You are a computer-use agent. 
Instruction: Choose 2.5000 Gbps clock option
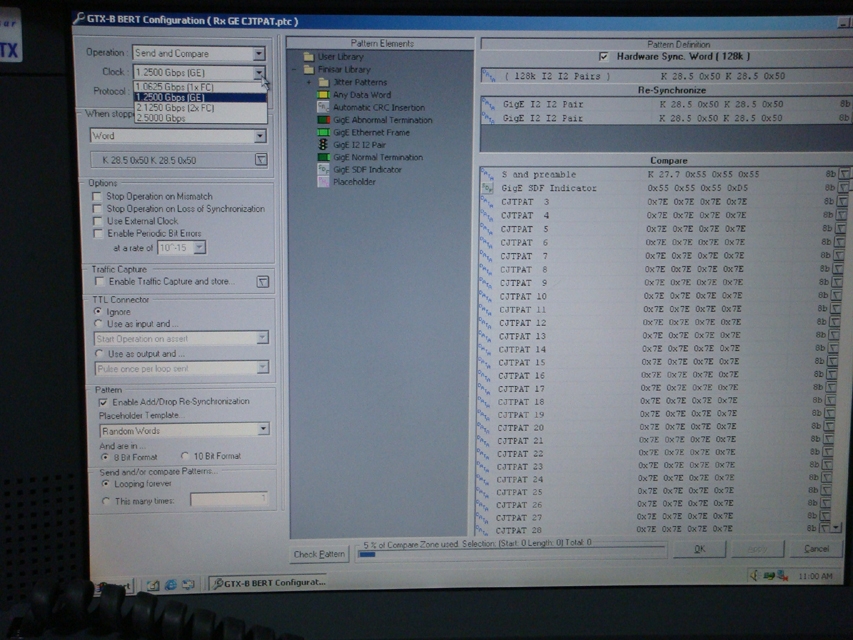point(200,118)
